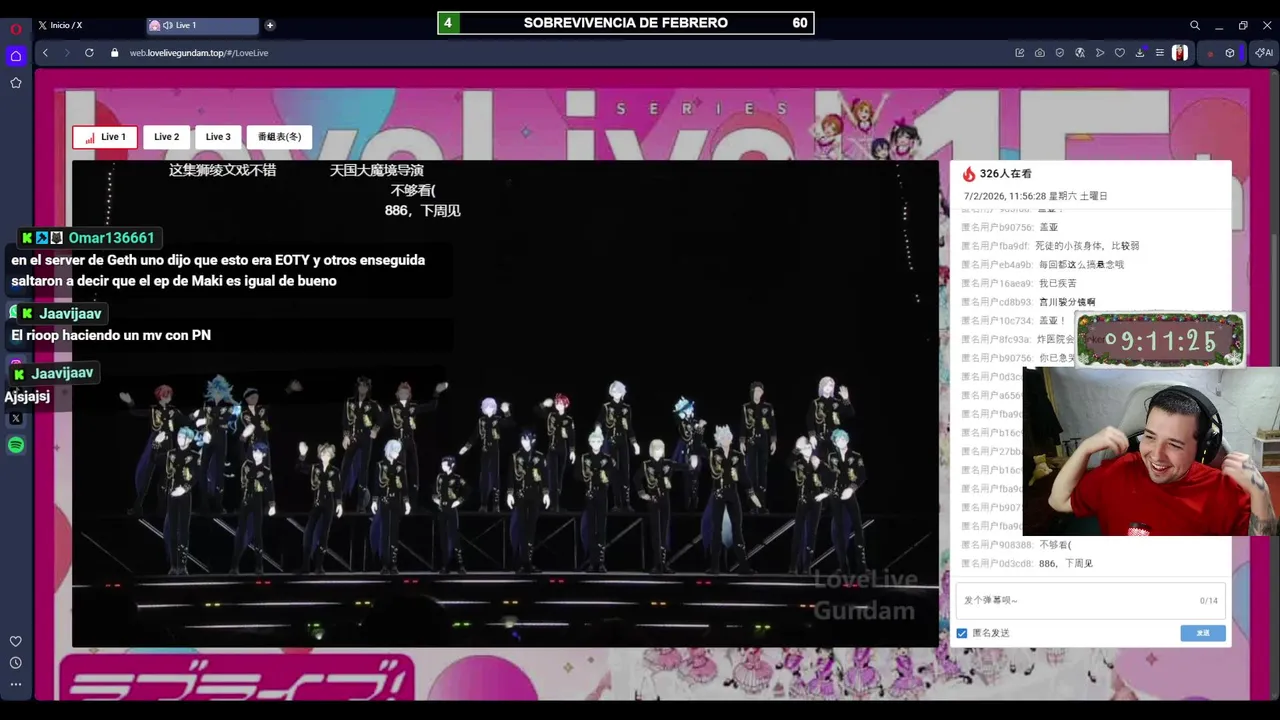The width and height of the screenshot is (1280, 720).
Task: Click the date and time line in chat
Action: tap(1035, 197)
